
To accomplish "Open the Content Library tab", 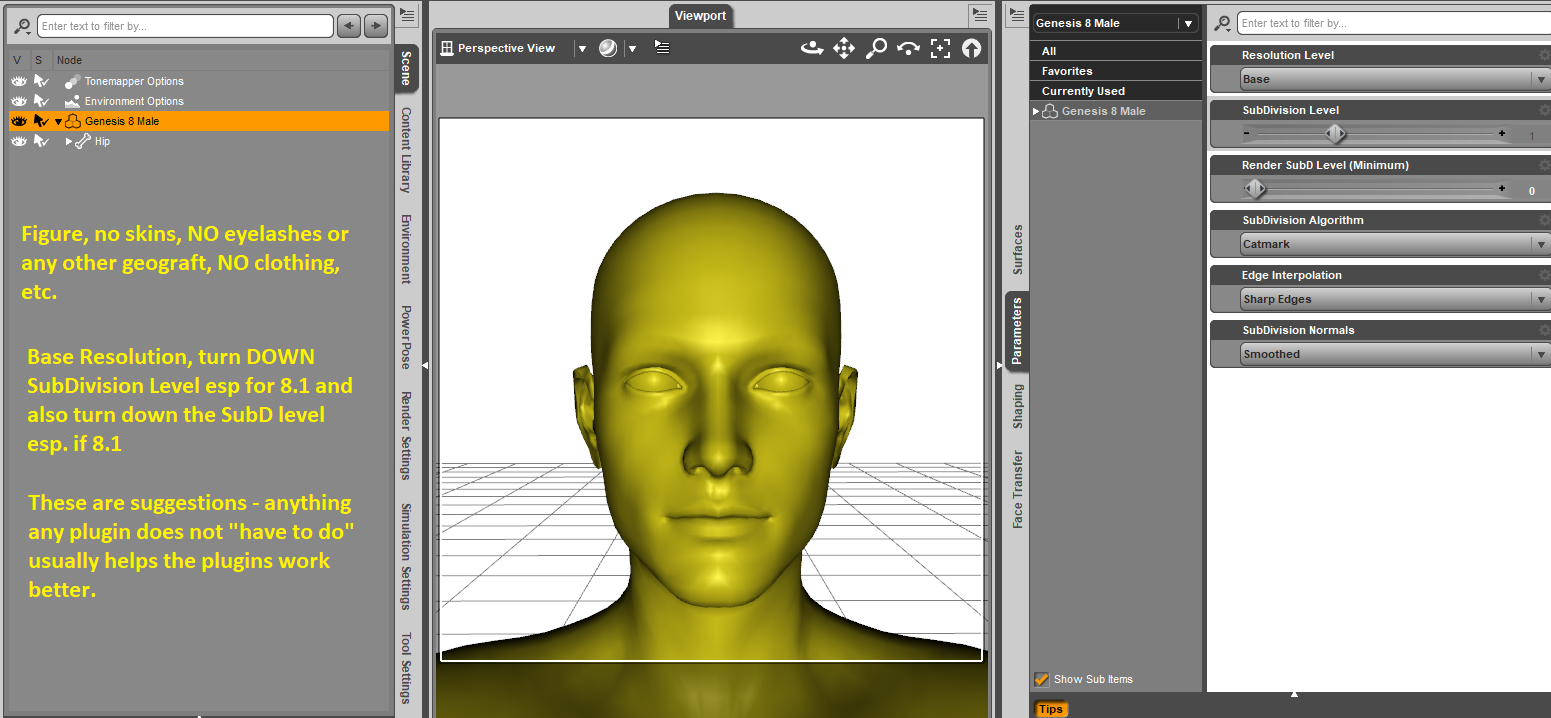I will click(x=406, y=150).
